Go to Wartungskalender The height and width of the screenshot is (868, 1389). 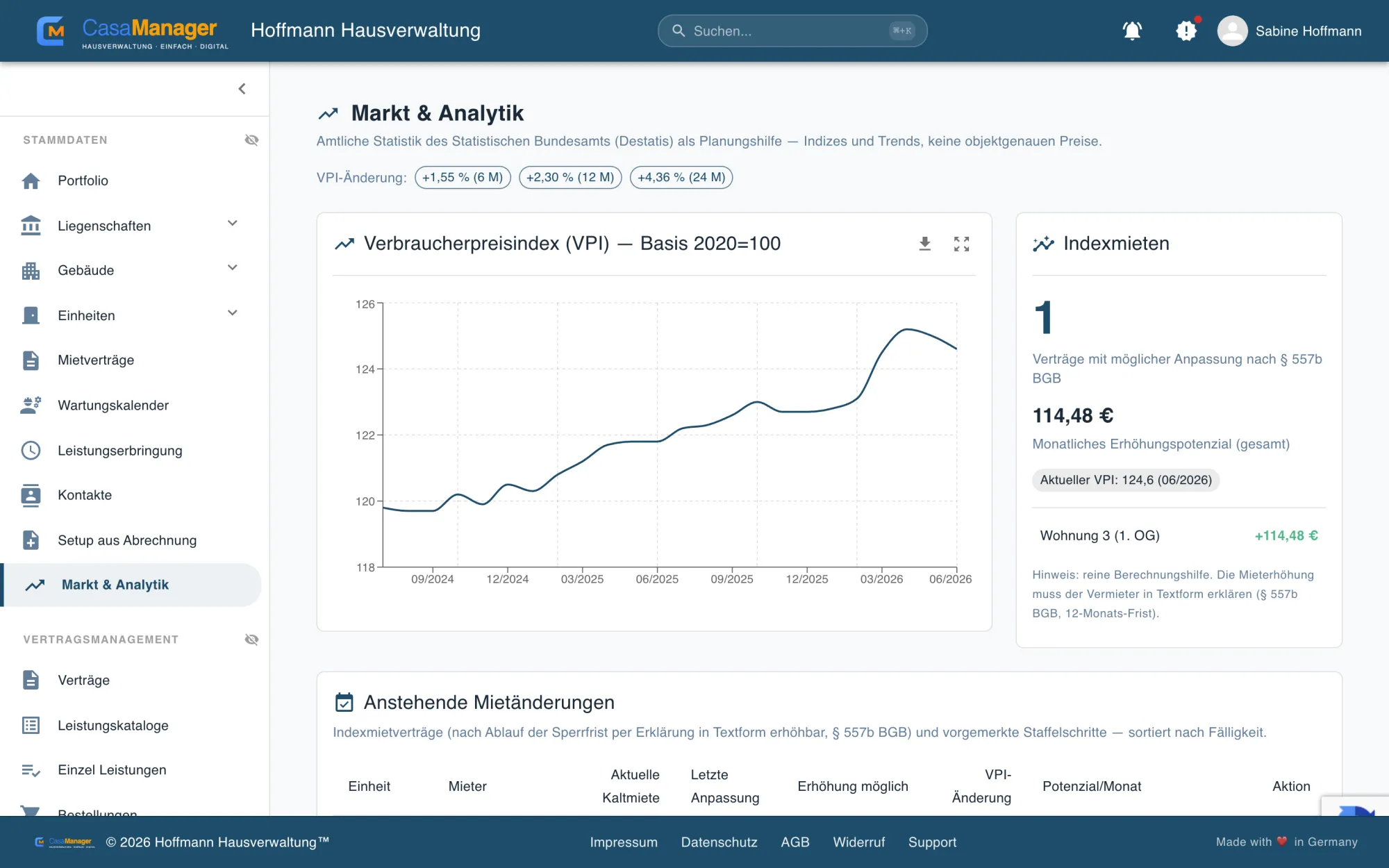point(132,406)
